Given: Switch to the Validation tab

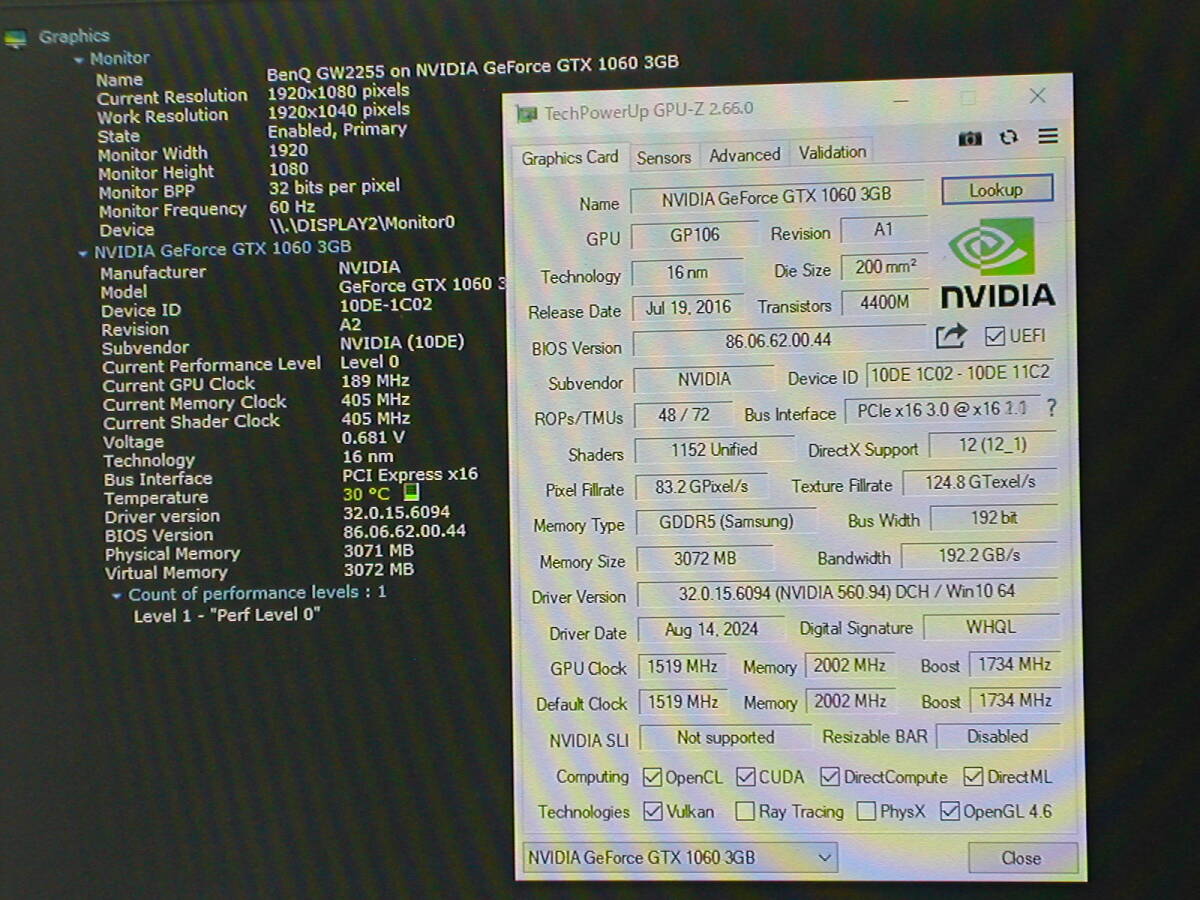Looking at the screenshot, I should (x=832, y=152).
